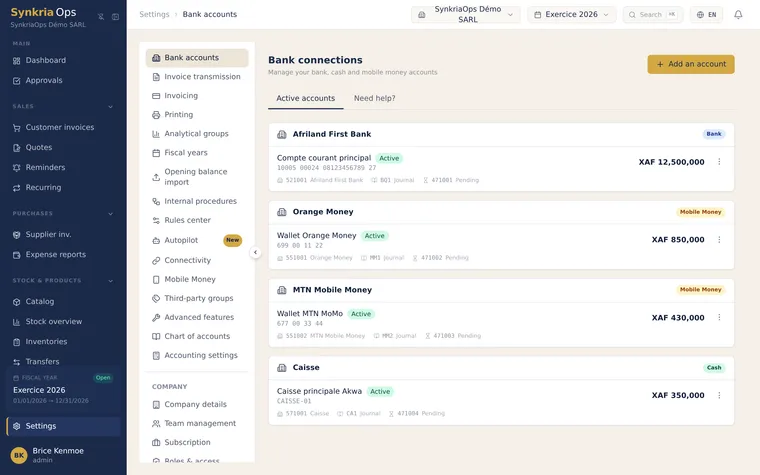Open Company details
Viewport: 760px width, 475px height.
click(x=197, y=404)
